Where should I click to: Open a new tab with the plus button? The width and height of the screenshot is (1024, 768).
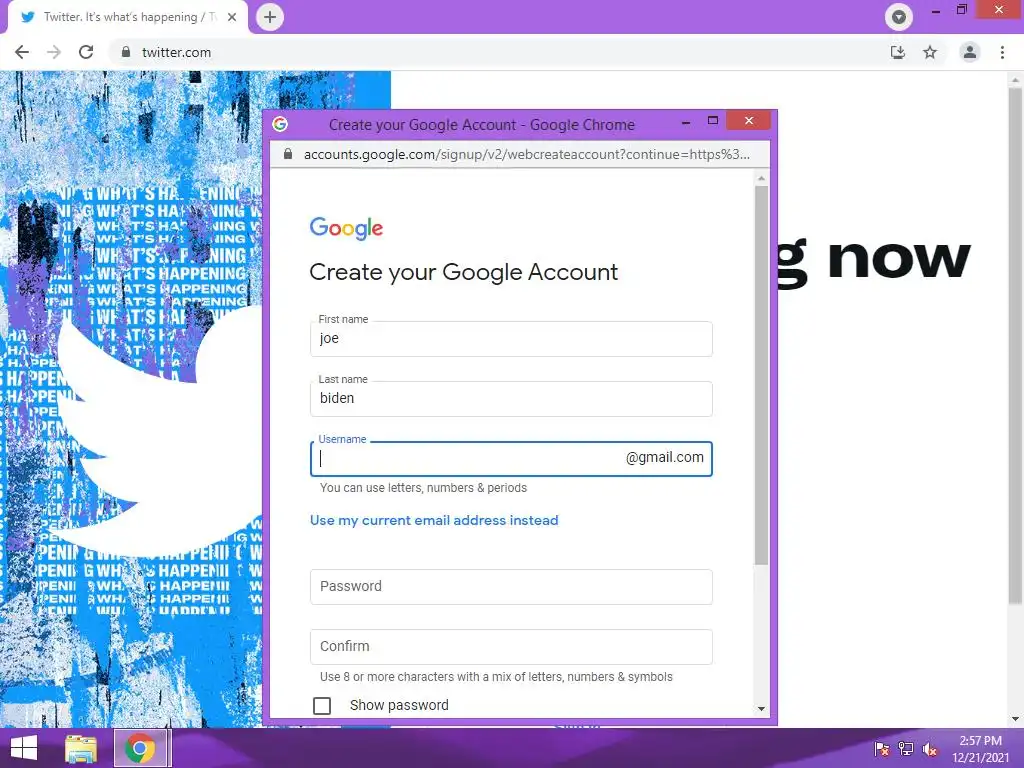pos(270,17)
